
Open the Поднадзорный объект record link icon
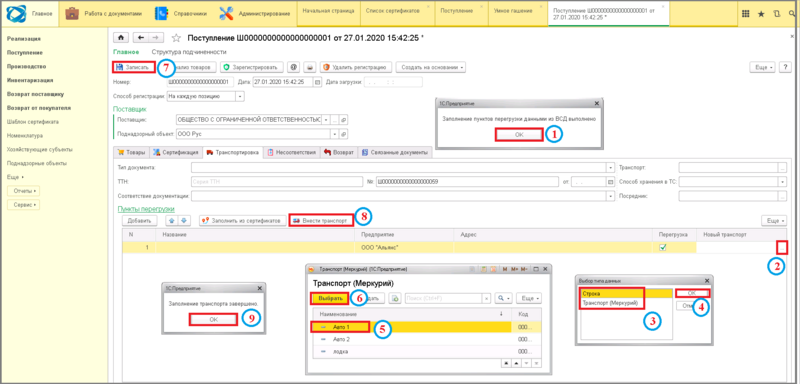(344, 134)
